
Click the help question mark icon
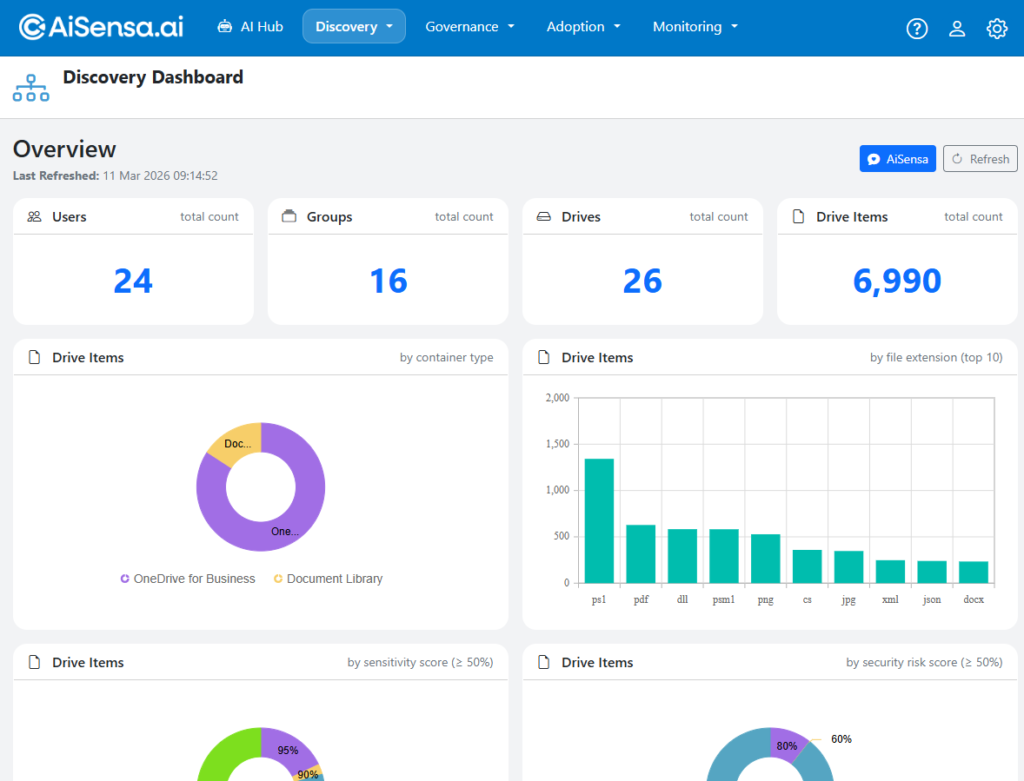click(x=916, y=28)
